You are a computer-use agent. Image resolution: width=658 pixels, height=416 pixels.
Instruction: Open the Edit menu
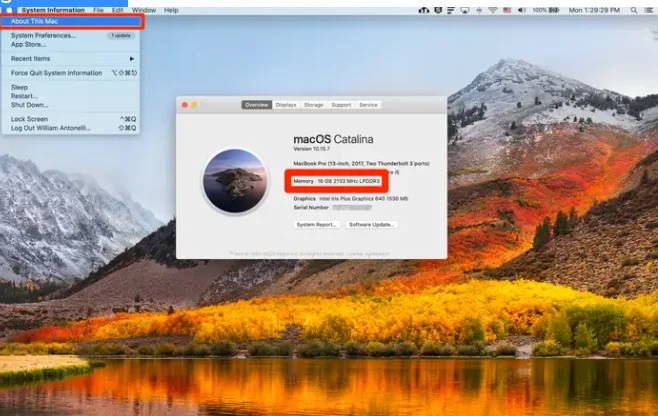tap(118, 10)
